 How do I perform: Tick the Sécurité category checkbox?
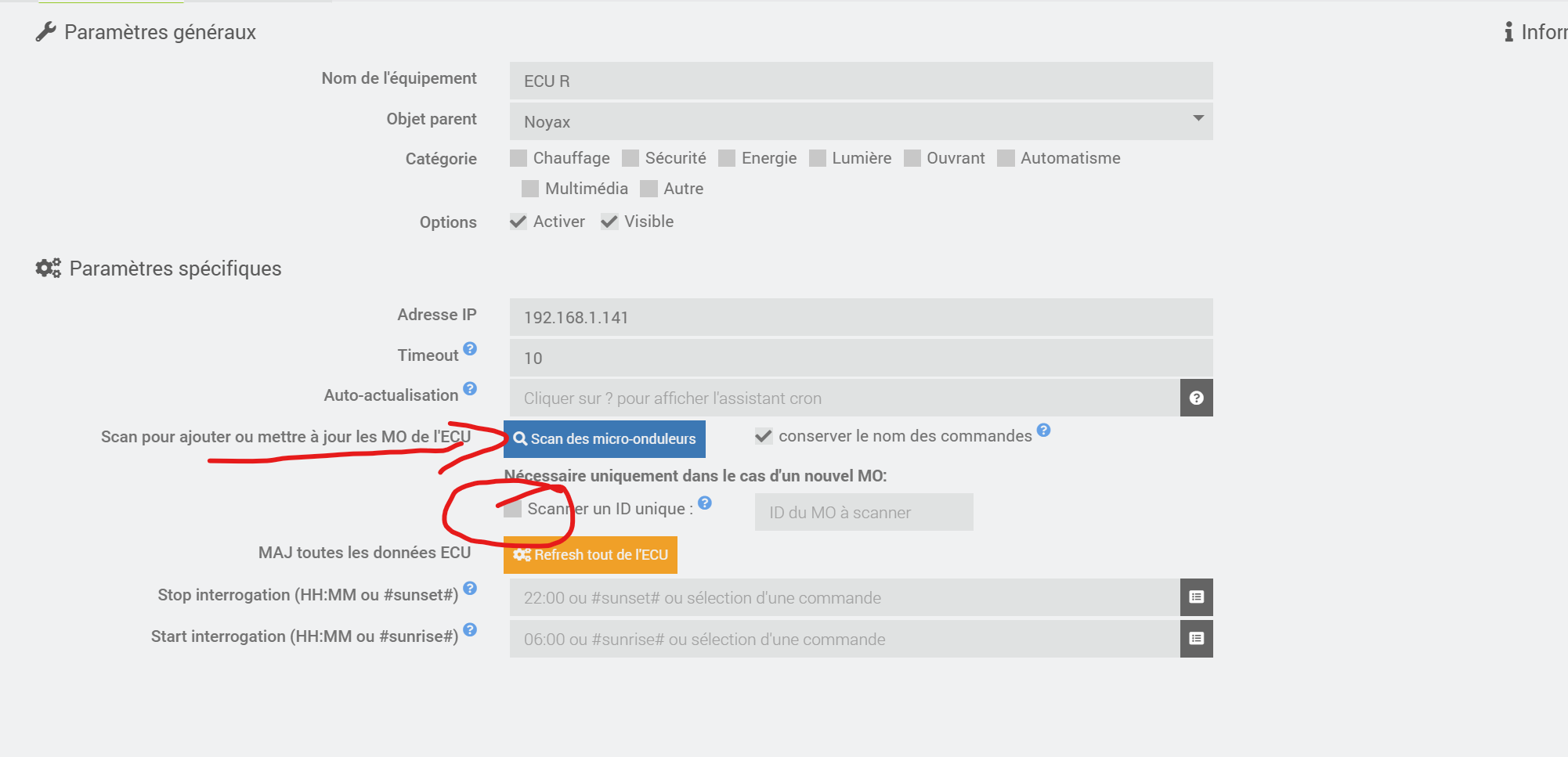tap(630, 158)
